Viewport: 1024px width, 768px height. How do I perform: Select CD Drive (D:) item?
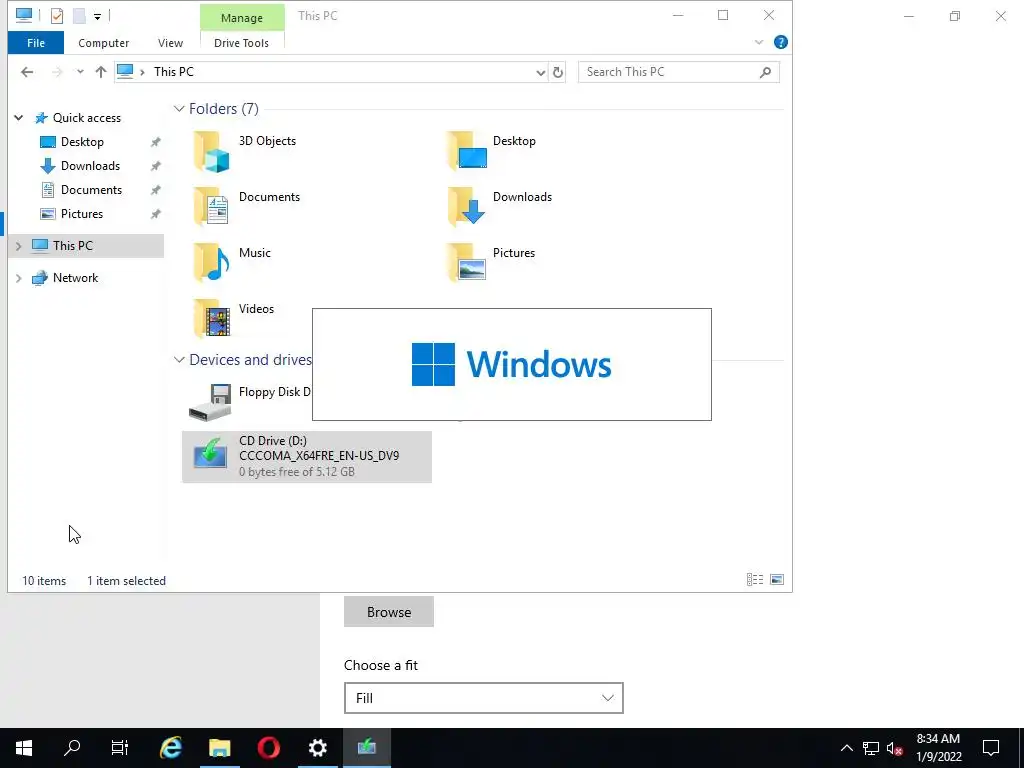click(307, 456)
